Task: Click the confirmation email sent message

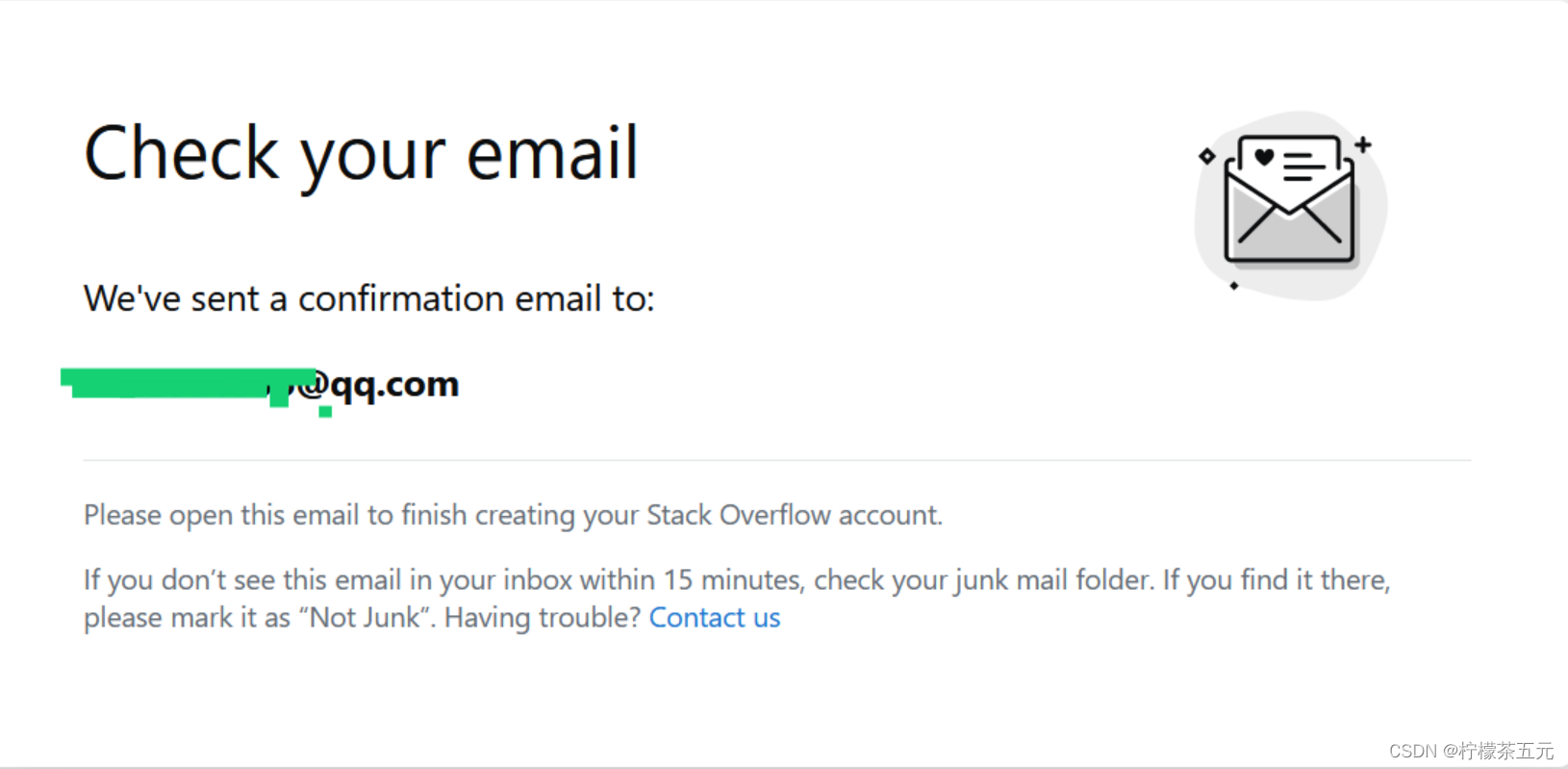Action: click(x=369, y=298)
